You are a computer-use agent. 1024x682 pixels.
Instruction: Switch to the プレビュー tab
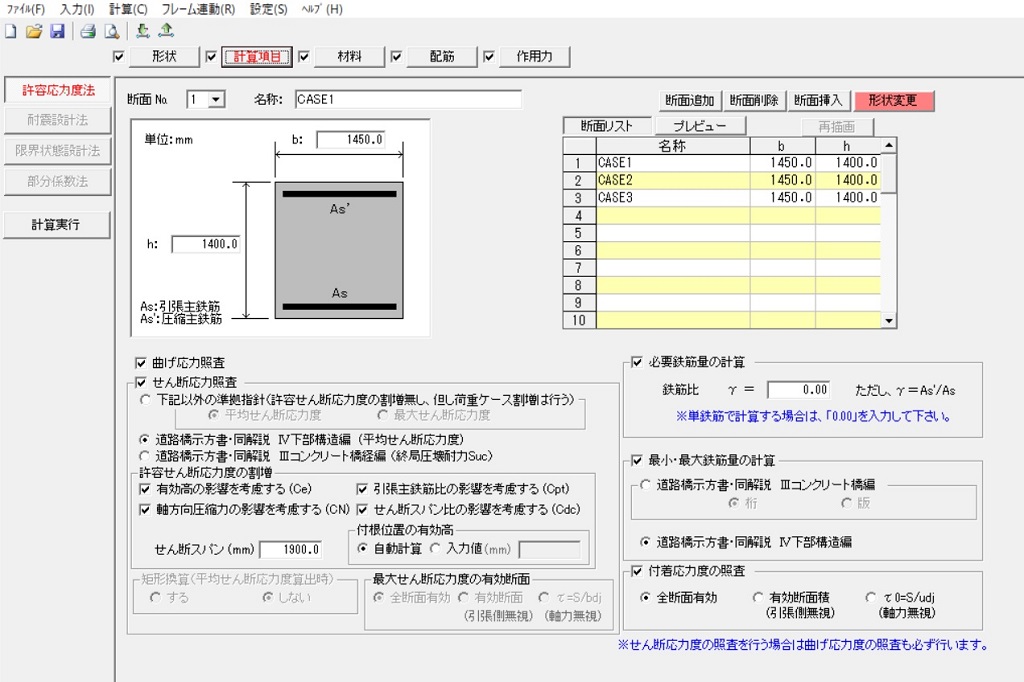[x=699, y=126]
